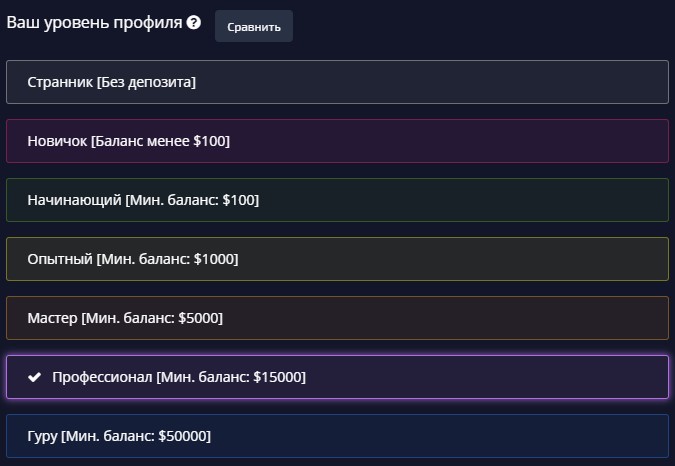Open the profile level help tooltip icon
The width and height of the screenshot is (675, 466).
tap(194, 23)
